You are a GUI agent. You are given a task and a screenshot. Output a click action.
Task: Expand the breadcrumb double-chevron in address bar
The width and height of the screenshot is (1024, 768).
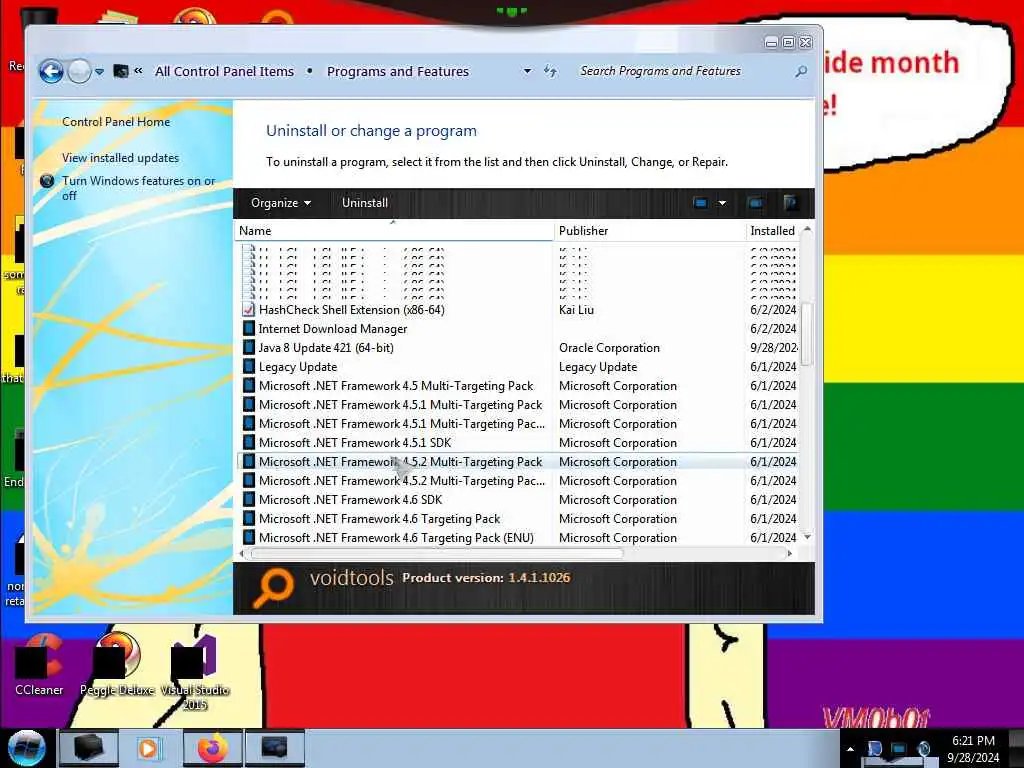138,71
